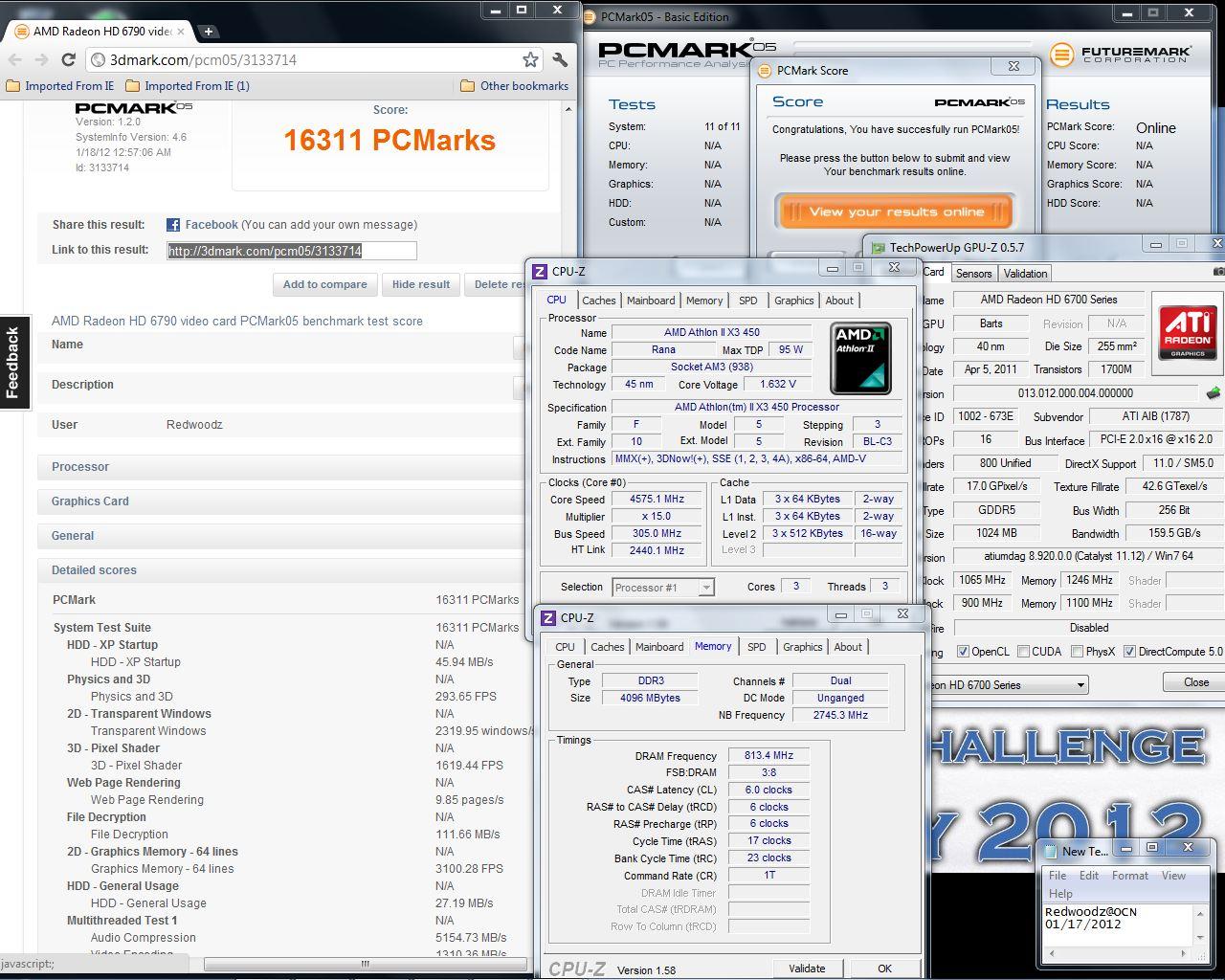1225x980 pixels.
Task: Open the Validation tab in GPU-Z
Action: (1025, 274)
